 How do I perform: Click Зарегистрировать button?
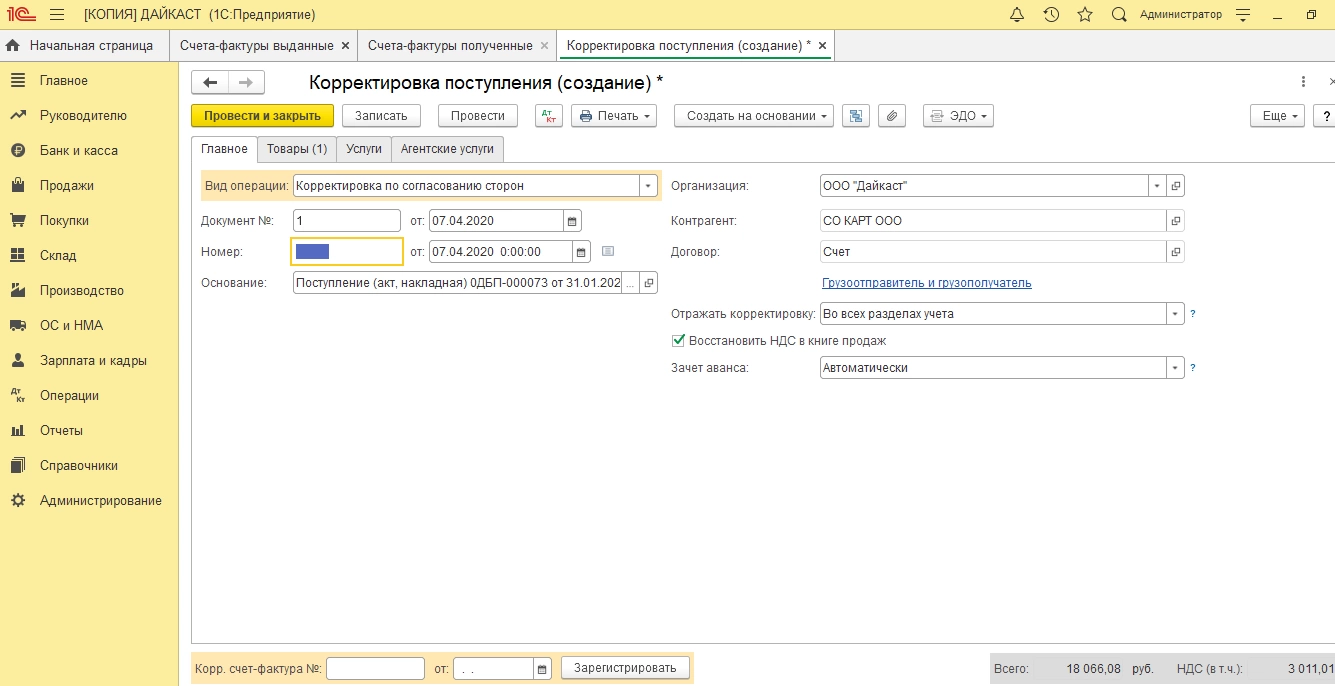[x=625, y=668]
